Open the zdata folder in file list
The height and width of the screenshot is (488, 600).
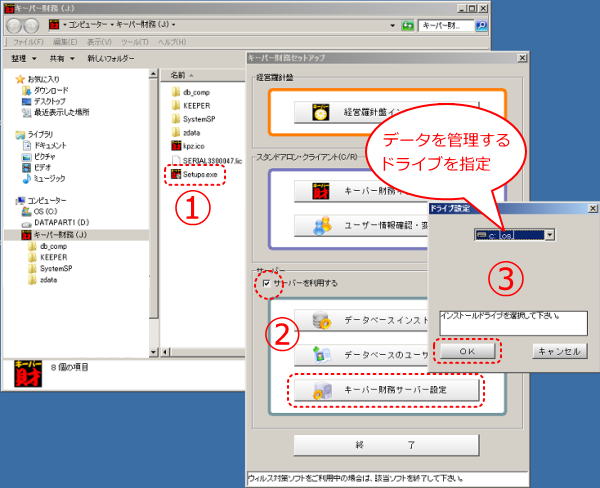pos(186,133)
